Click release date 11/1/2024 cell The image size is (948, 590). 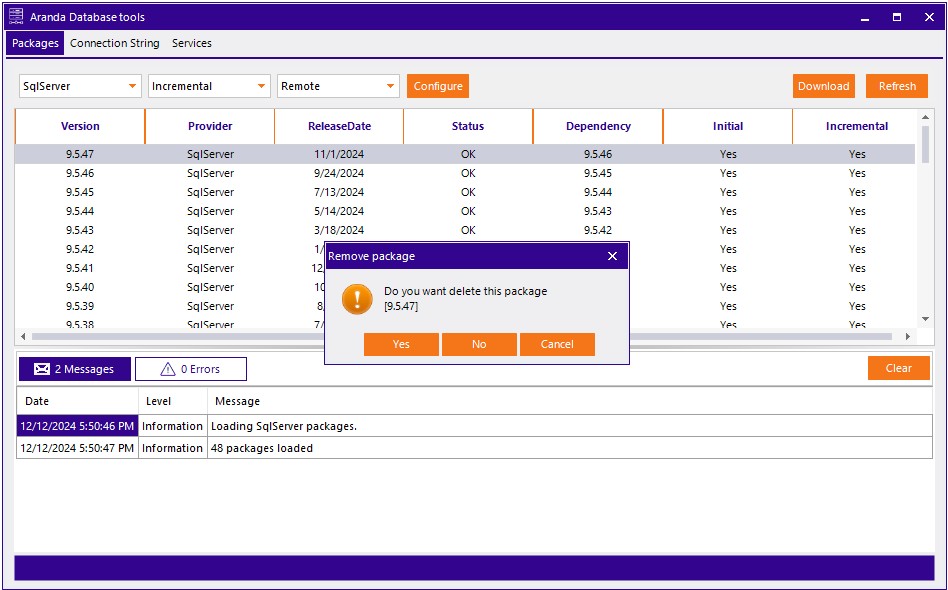coord(339,154)
